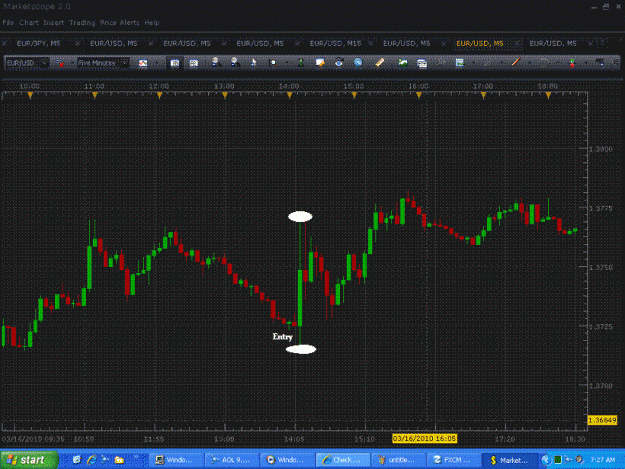The width and height of the screenshot is (625, 469).
Task: Click the green figure icon in toolbar
Action: [x=301, y=63]
